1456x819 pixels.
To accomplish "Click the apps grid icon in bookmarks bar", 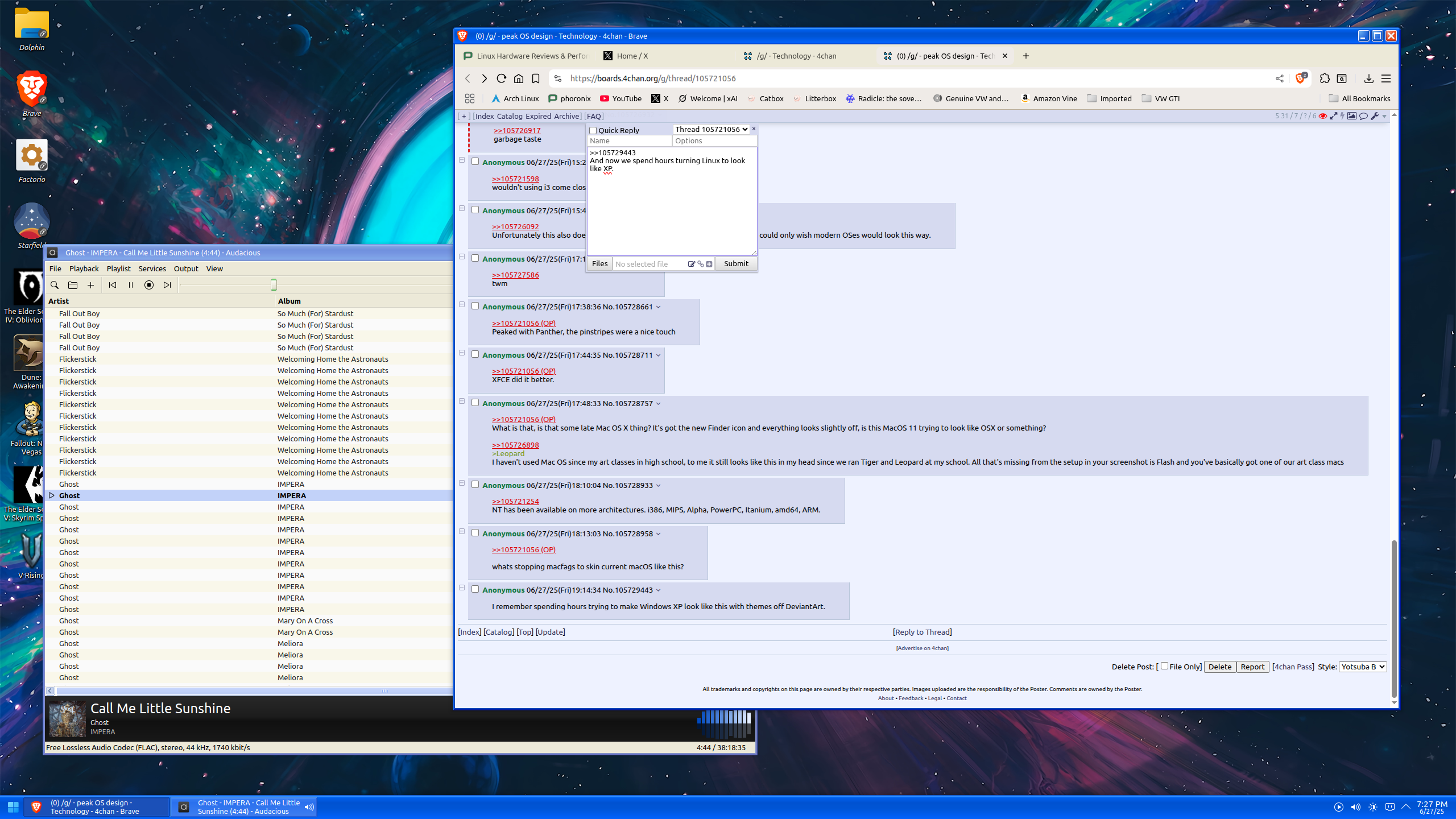I will pyautogui.click(x=470, y=98).
